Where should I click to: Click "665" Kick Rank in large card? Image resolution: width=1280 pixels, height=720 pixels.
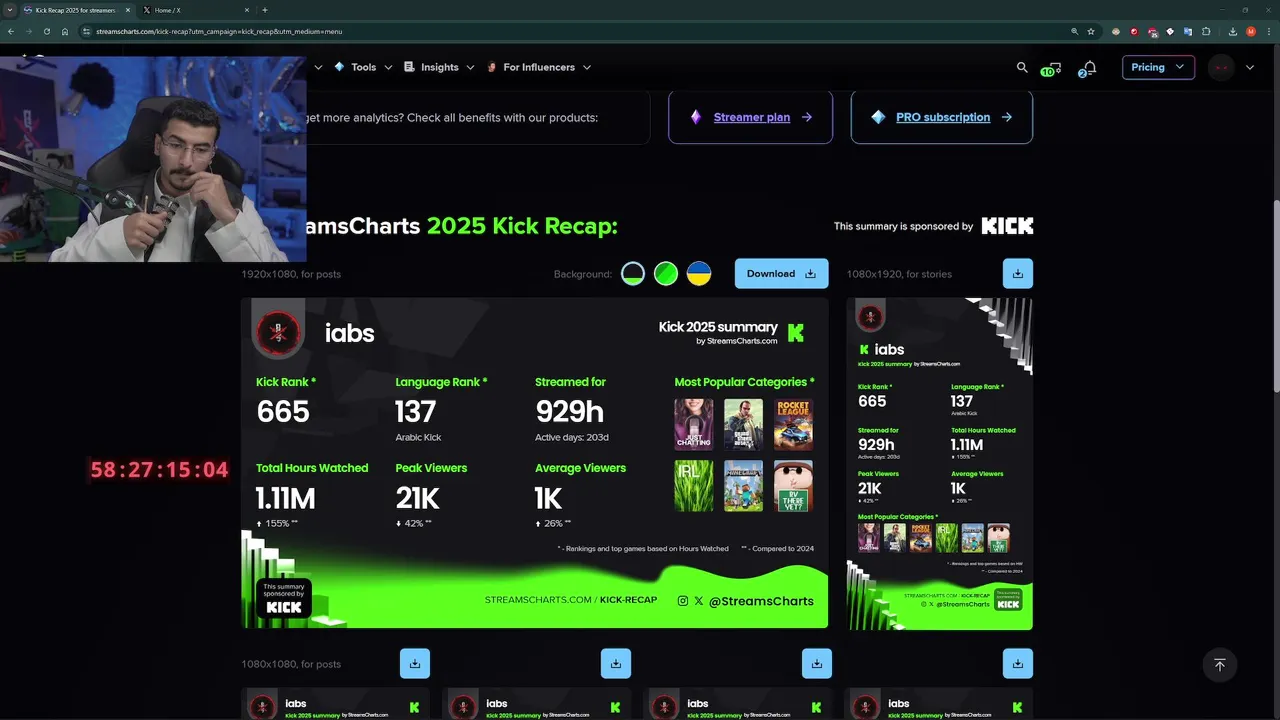pos(283,412)
